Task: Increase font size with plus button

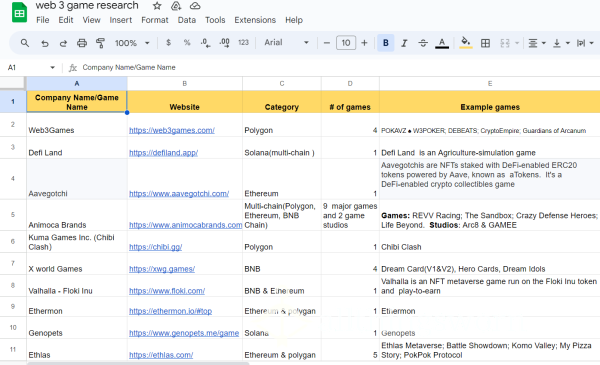Action: point(364,43)
